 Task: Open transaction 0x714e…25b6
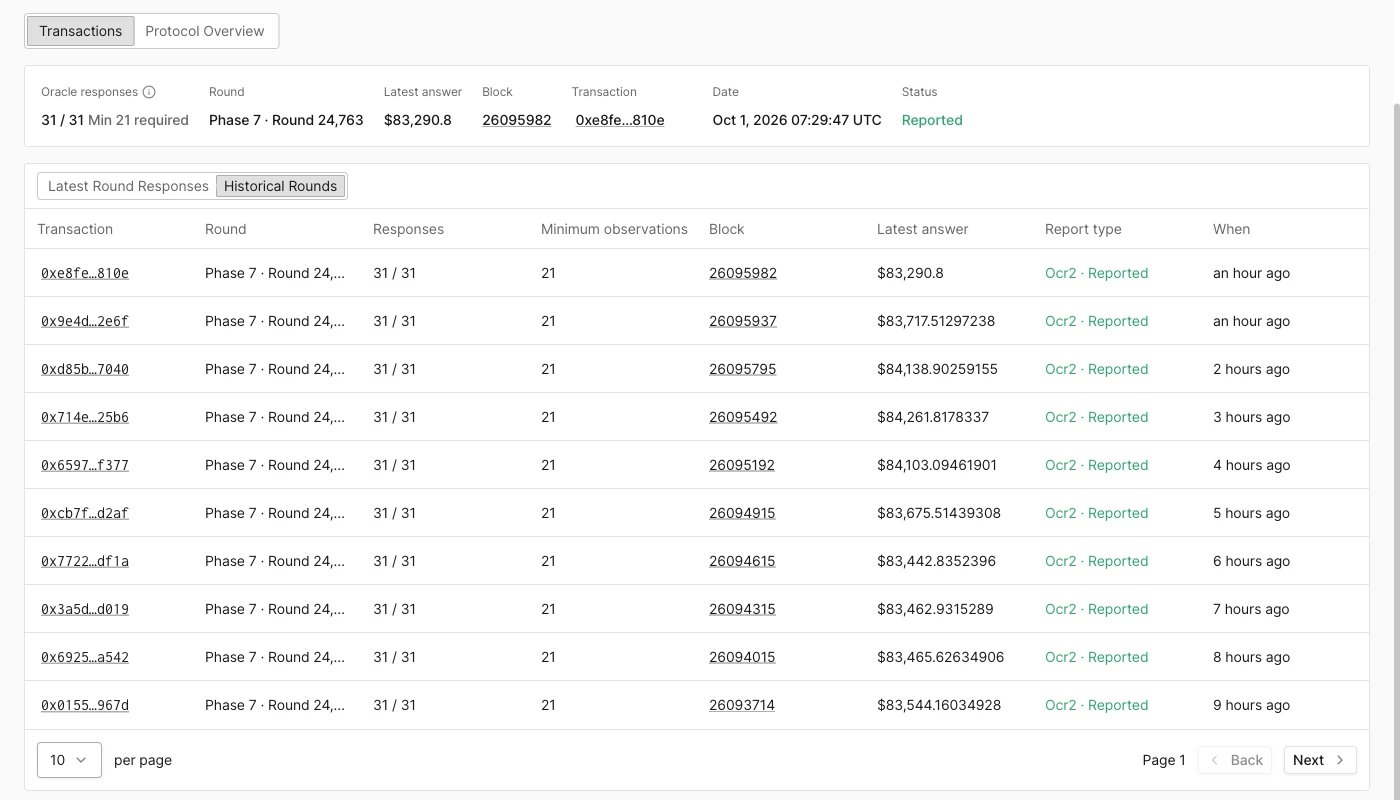(85, 417)
